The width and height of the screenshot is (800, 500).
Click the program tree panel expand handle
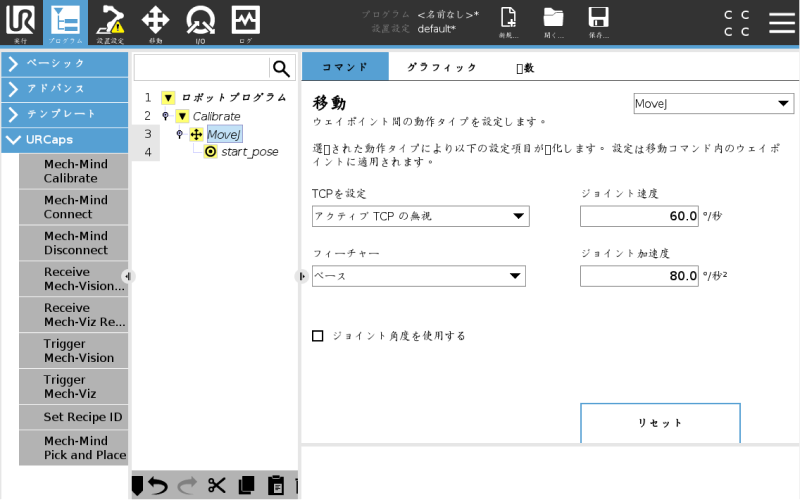(x=302, y=276)
